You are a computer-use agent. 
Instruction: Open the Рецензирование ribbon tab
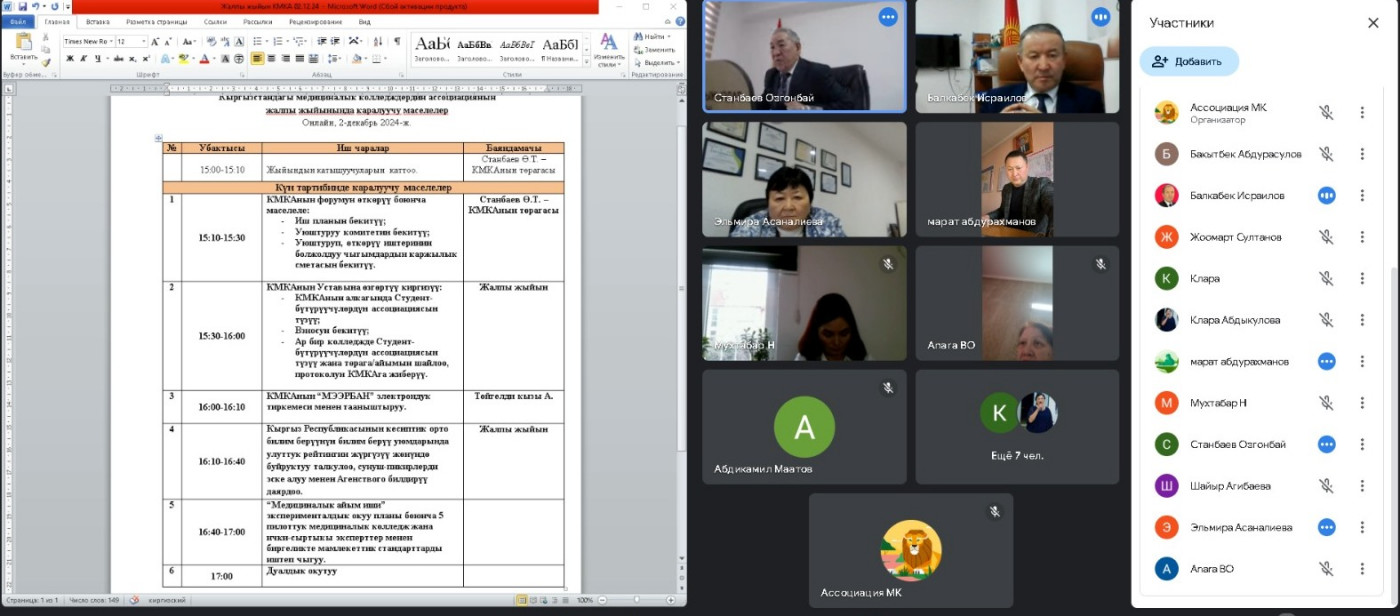[x=315, y=21]
